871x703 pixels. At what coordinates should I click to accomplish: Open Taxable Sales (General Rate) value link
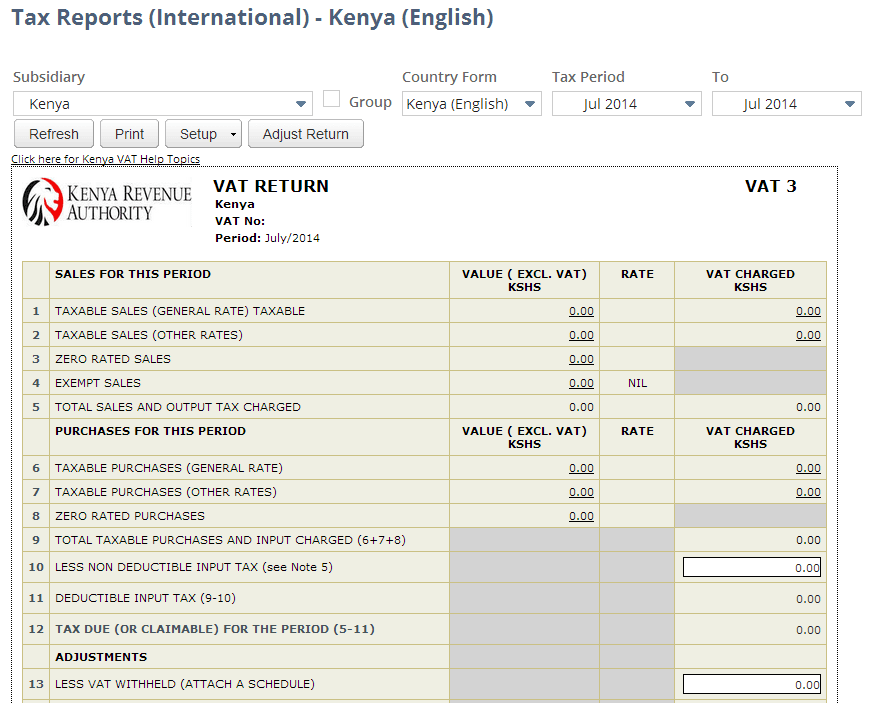click(x=581, y=311)
